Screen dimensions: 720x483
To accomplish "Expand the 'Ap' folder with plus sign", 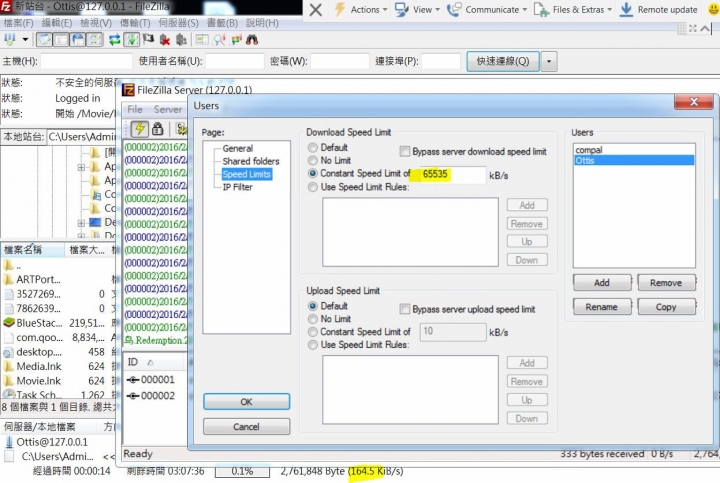I will click(81, 167).
